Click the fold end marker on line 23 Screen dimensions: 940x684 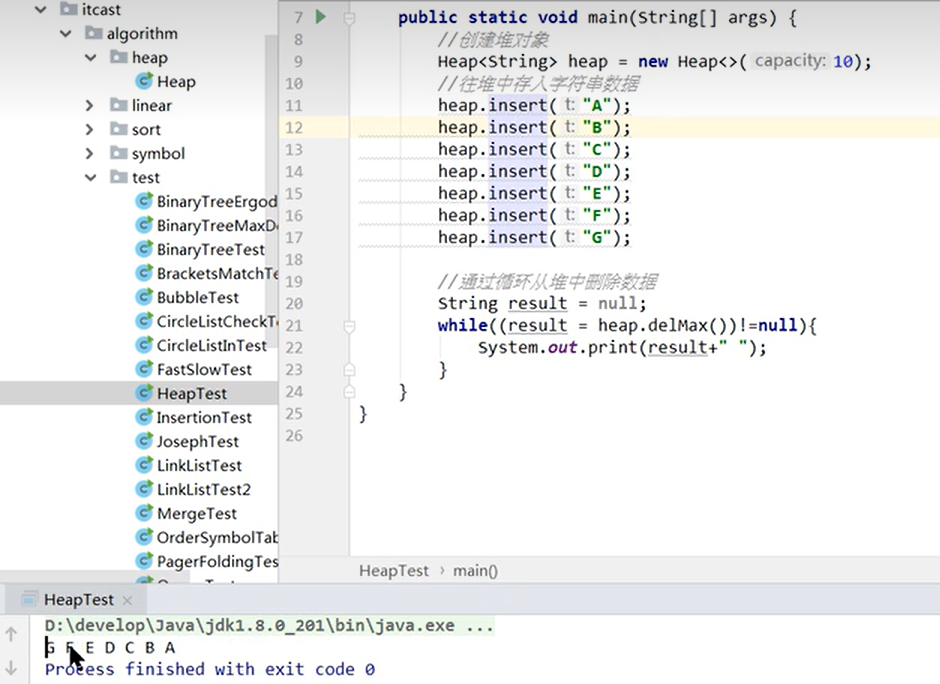coord(349,370)
